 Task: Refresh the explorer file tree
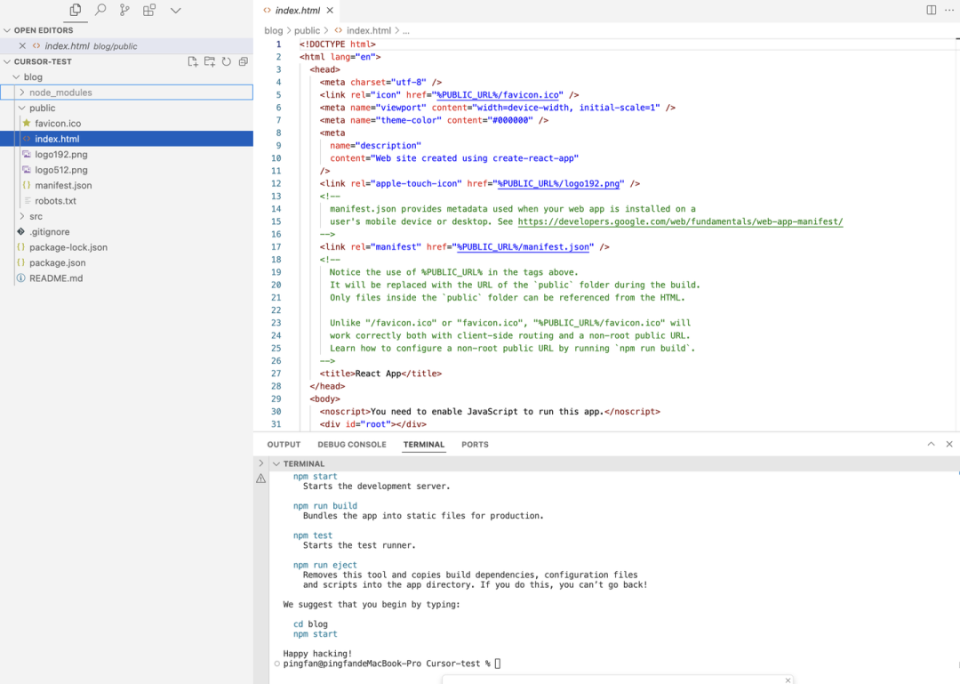227,61
